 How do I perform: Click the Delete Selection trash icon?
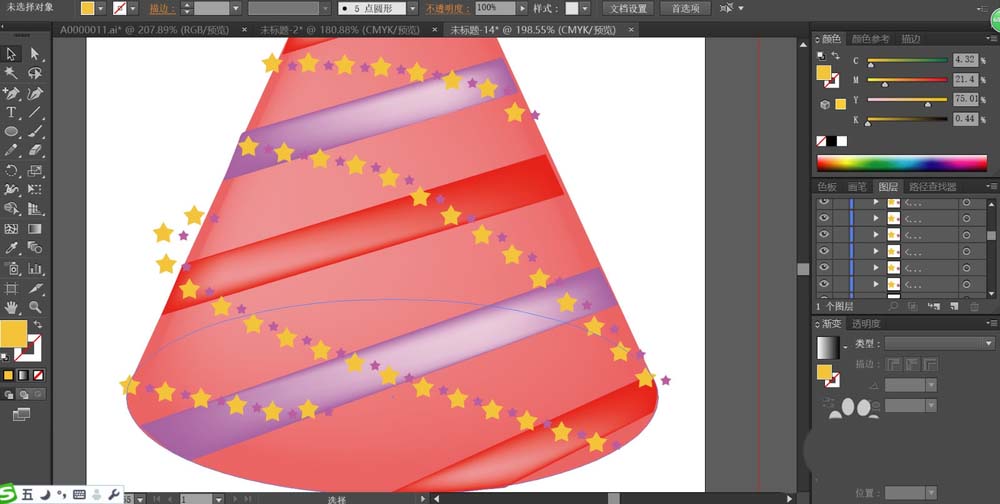click(x=974, y=307)
